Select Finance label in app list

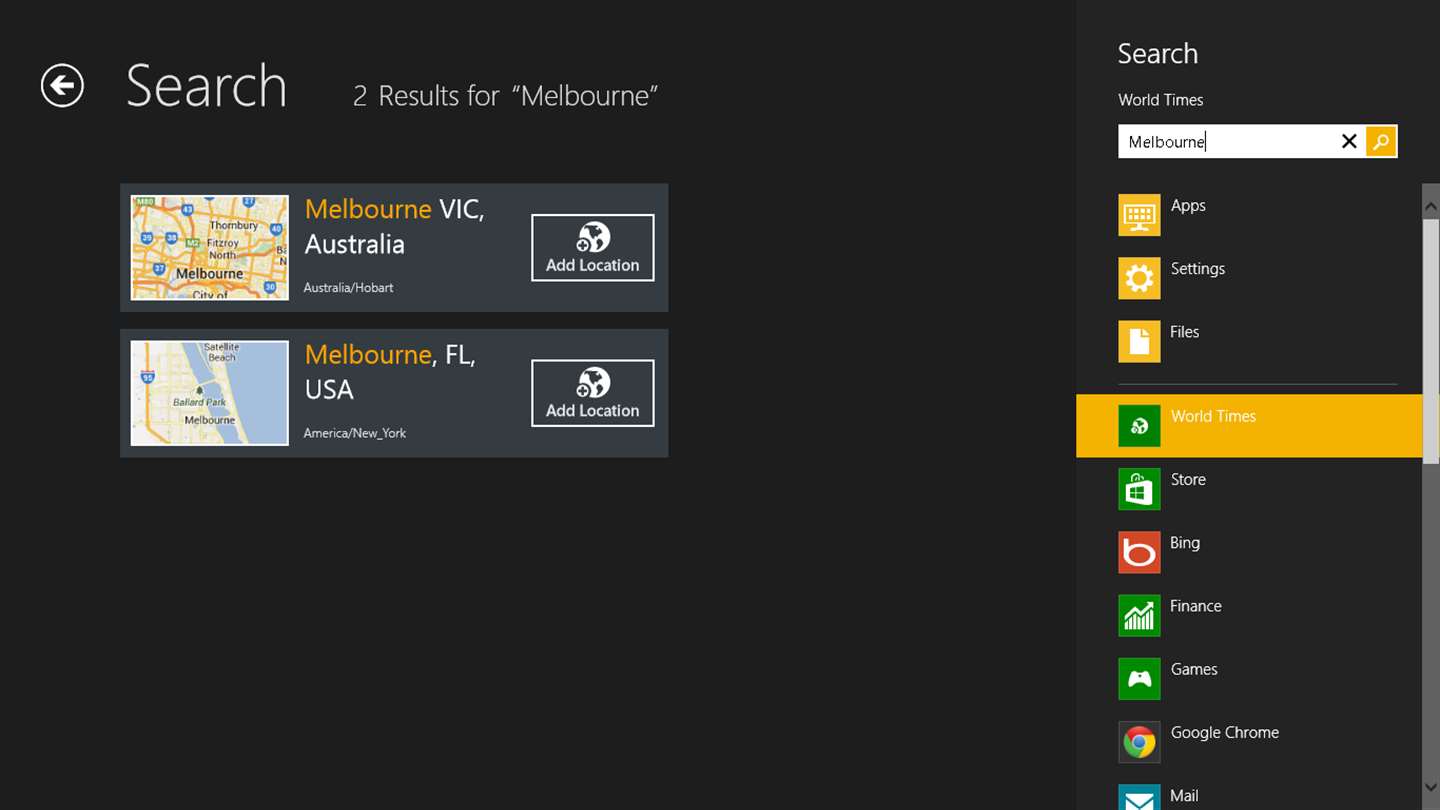1195,606
